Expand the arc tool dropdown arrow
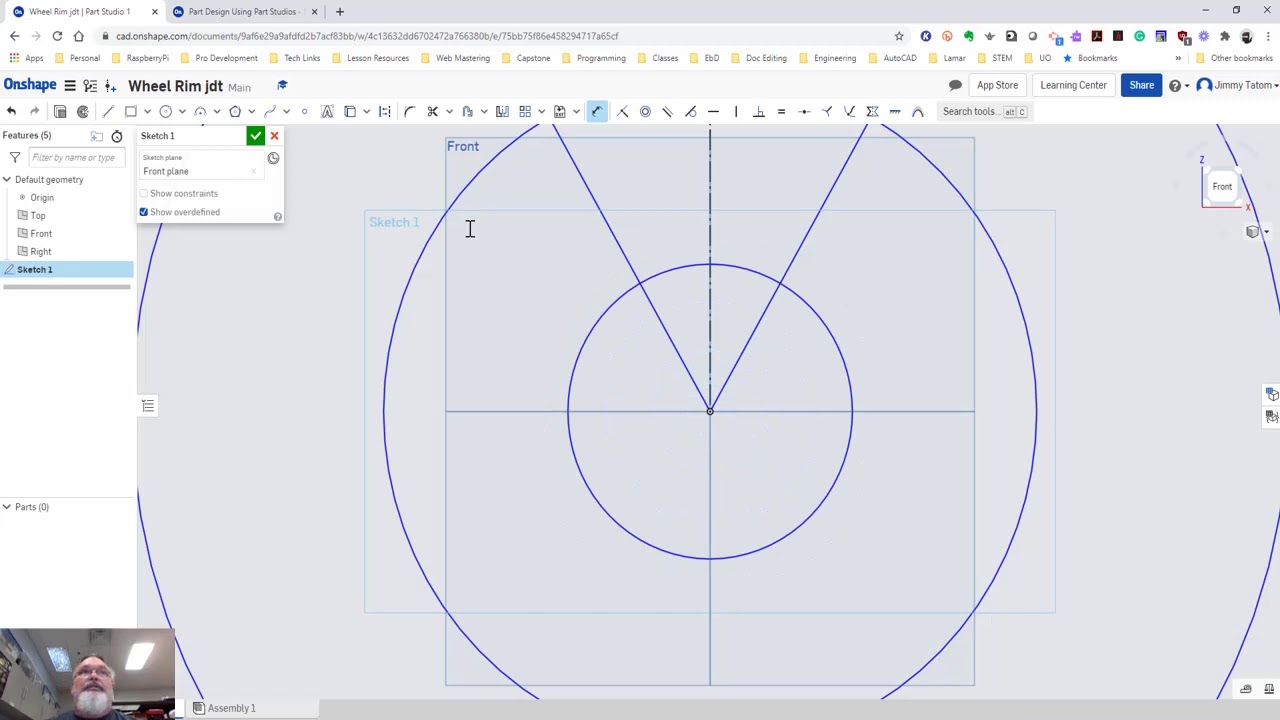The height and width of the screenshot is (720, 1280). coord(217,111)
